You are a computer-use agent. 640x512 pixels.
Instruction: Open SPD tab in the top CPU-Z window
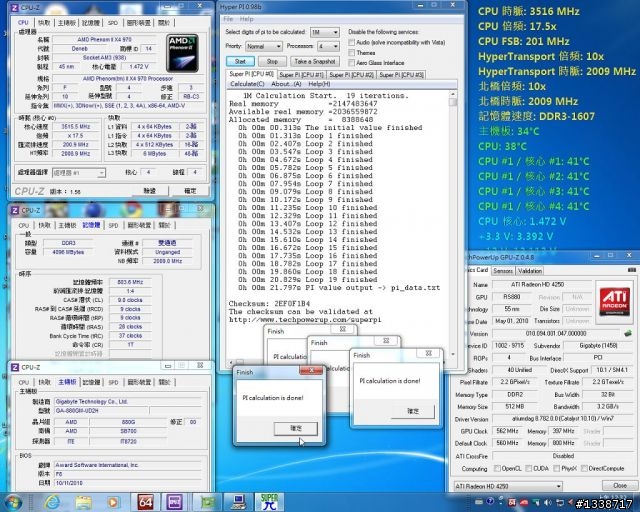click(113, 23)
